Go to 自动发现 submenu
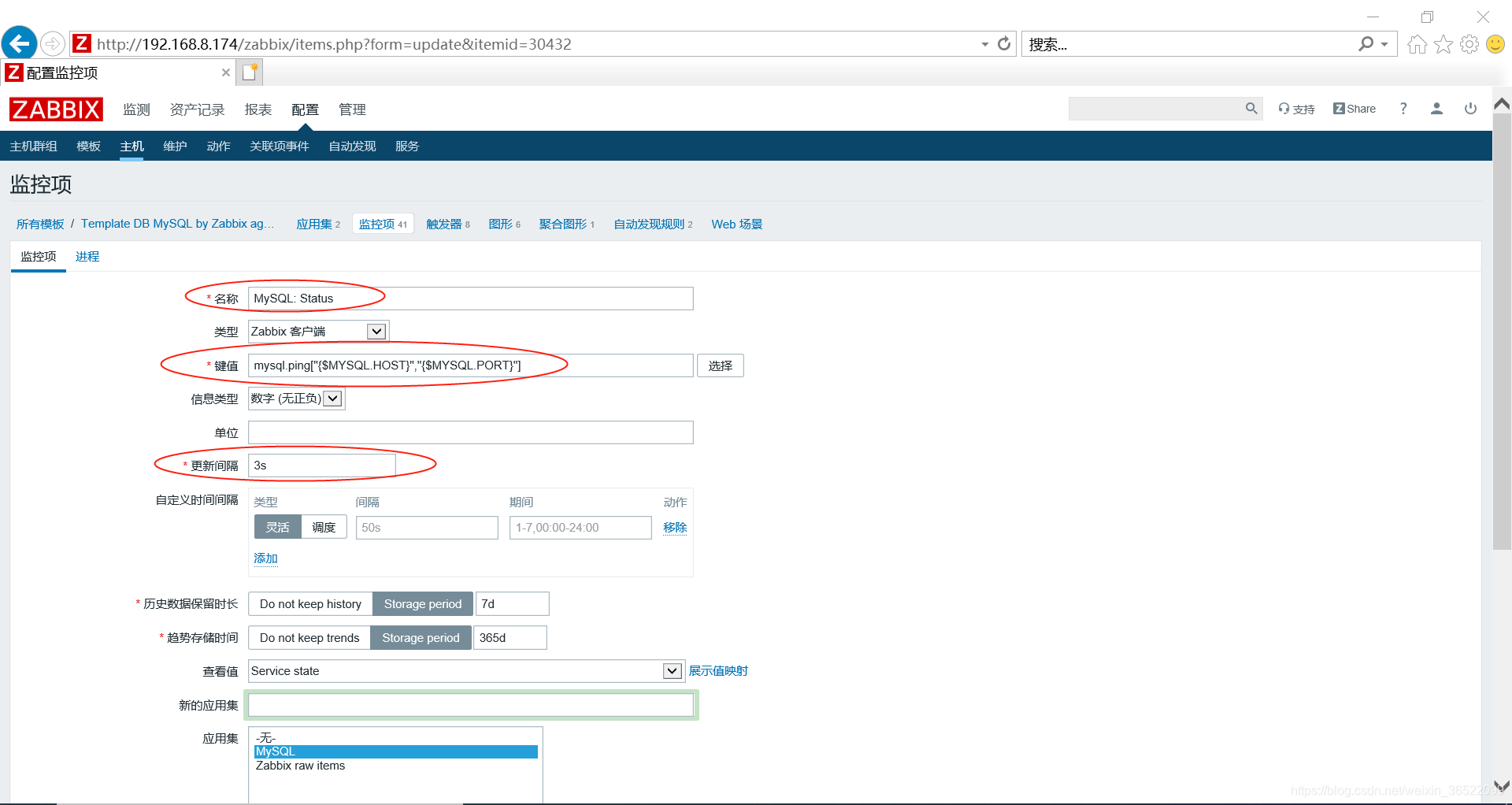Screen dimensions: 1512x805 click(352, 147)
